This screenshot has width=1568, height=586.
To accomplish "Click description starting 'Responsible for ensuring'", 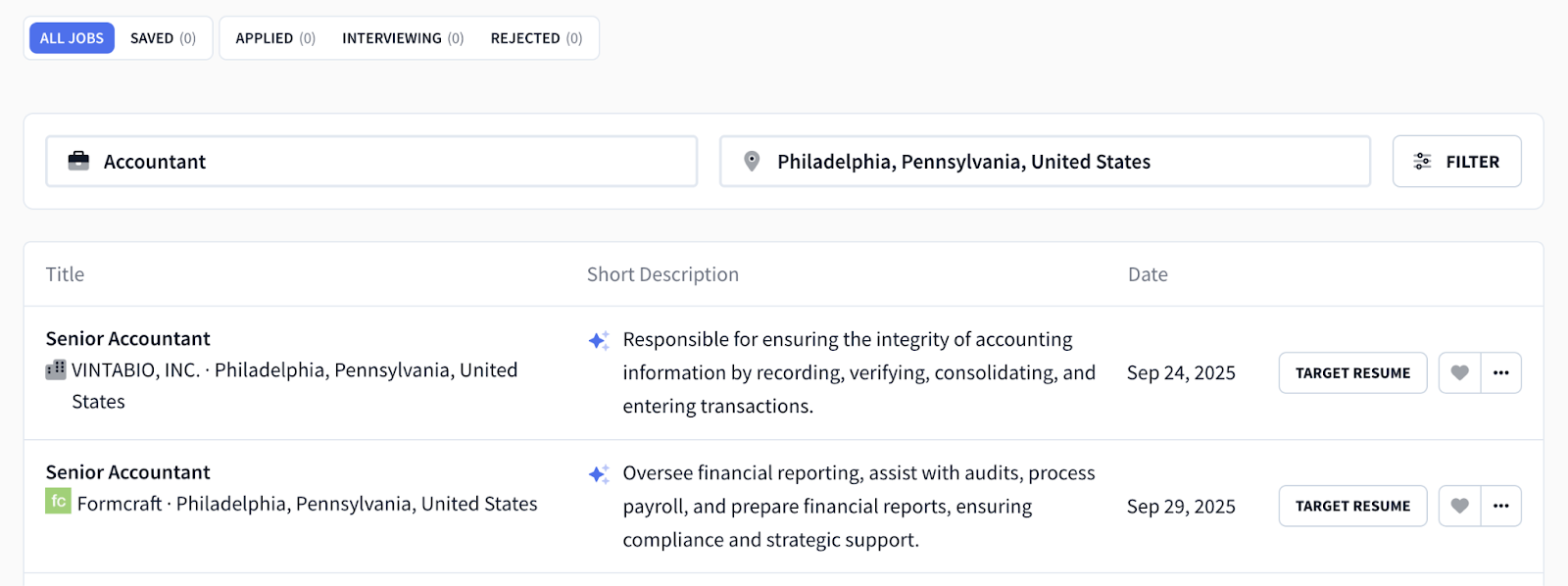I will tap(859, 372).
